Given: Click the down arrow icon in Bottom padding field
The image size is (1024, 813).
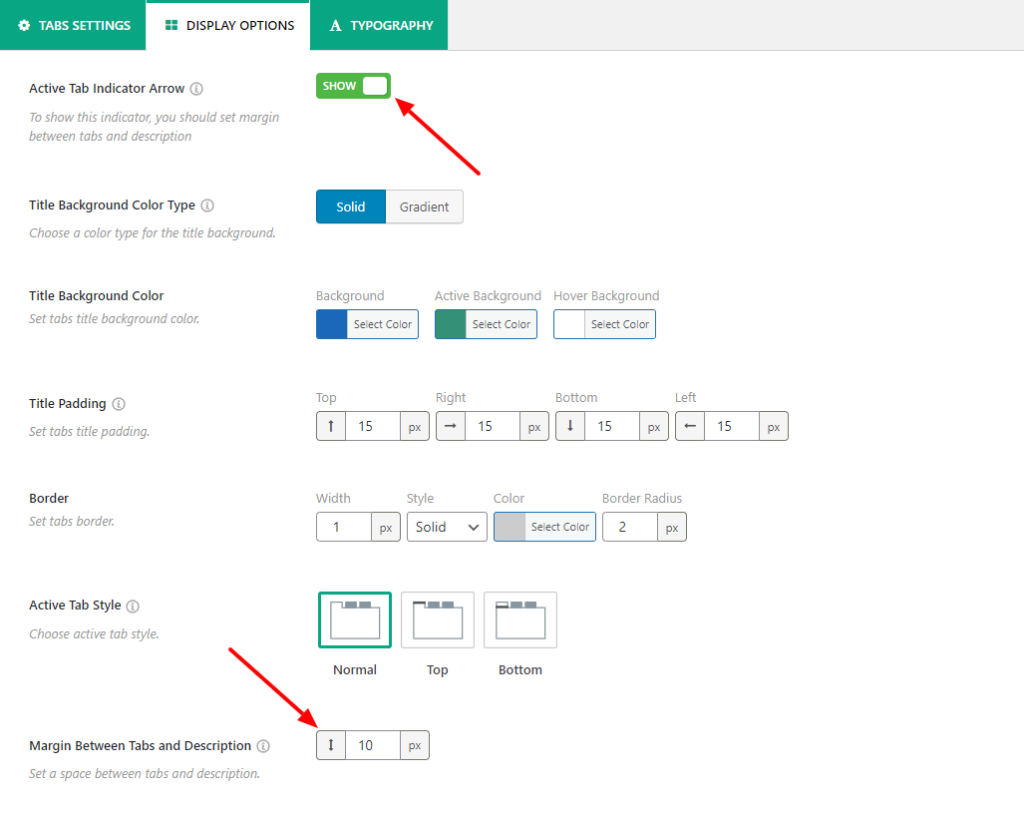Looking at the screenshot, I should (570, 425).
